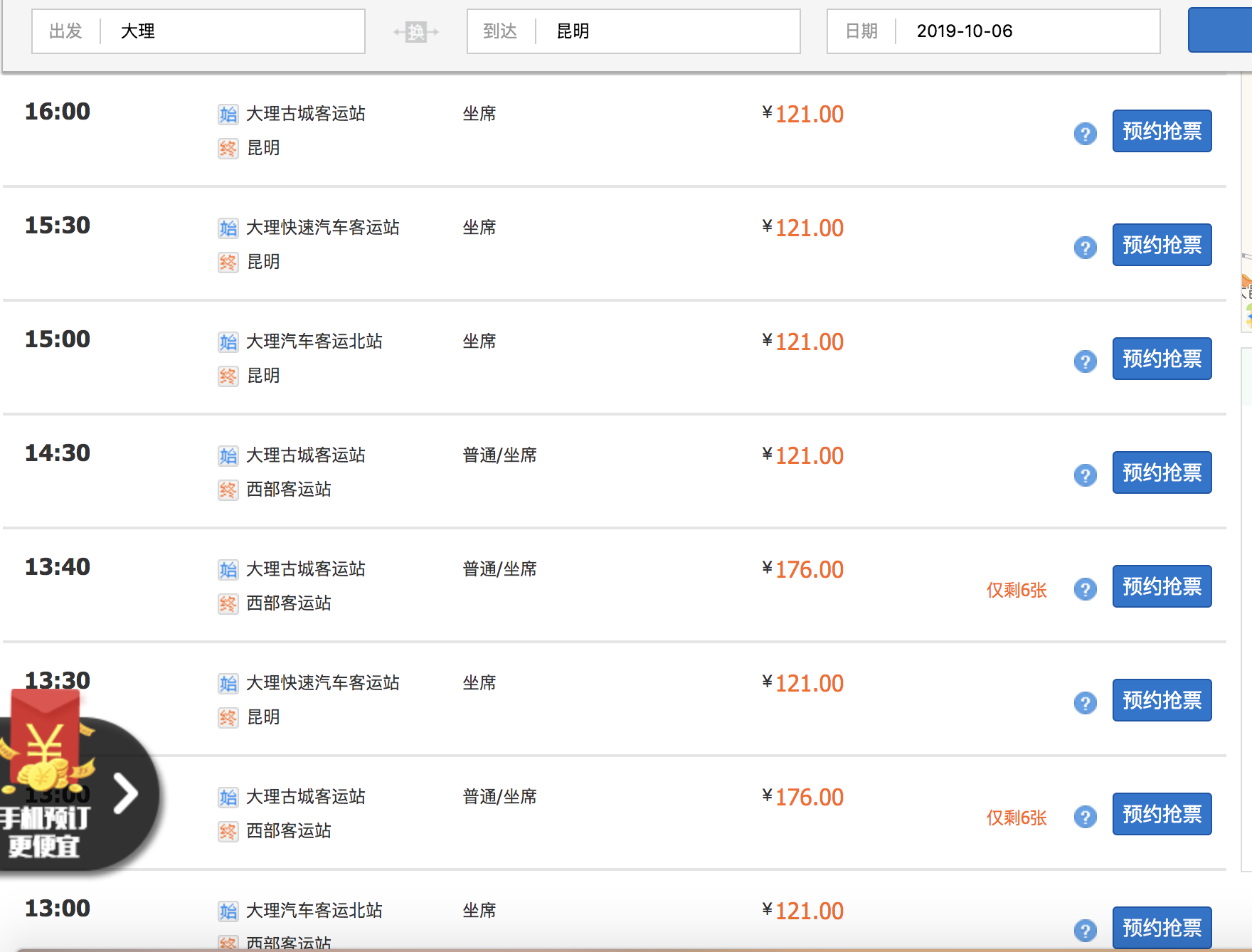Click 始 start-station icon in 16:00 row
1252x952 pixels.
pyautogui.click(x=228, y=114)
